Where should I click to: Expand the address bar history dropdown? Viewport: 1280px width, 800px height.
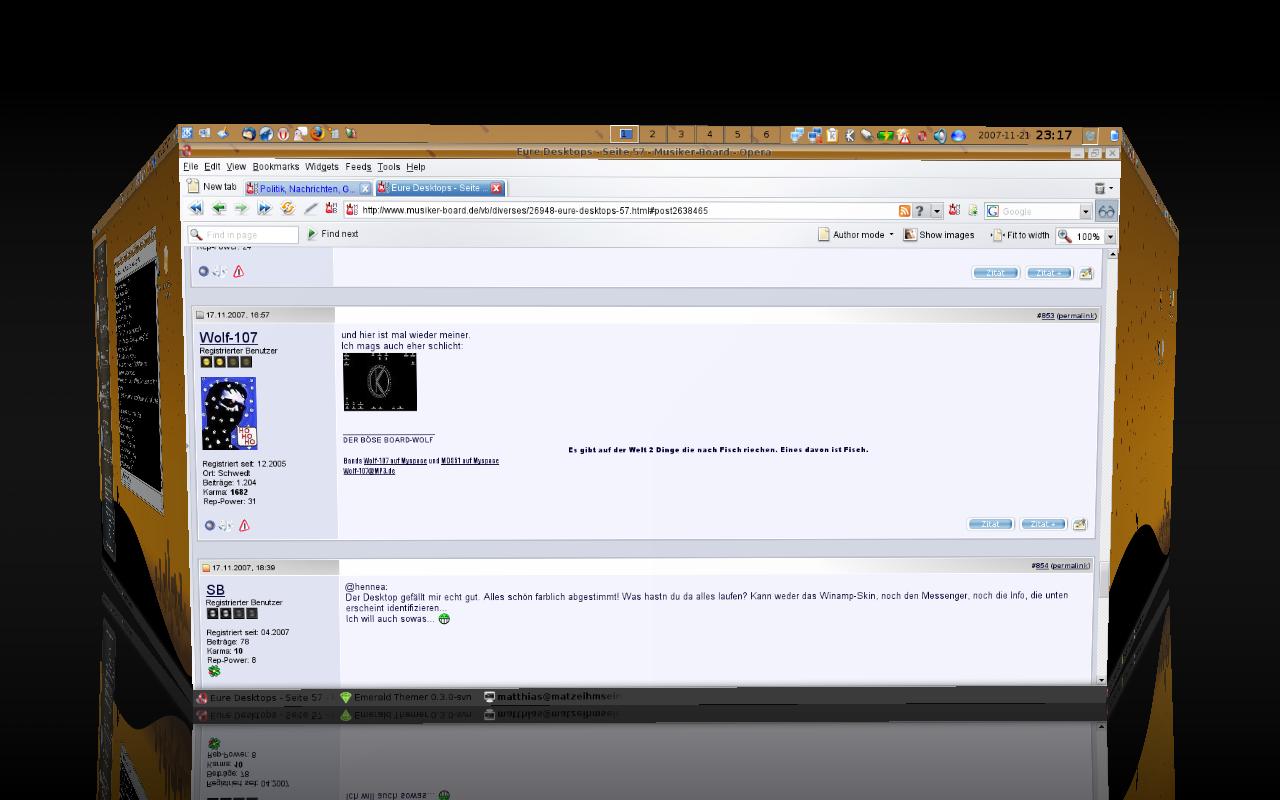(x=936, y=211)
